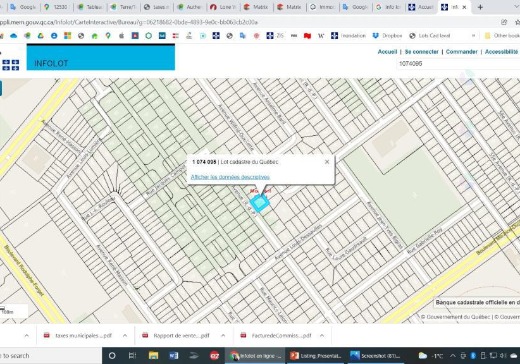This screenshot has width=520, height=364.
Task: Open the weather widget on taskbar
Action: (x=432, y=356)
